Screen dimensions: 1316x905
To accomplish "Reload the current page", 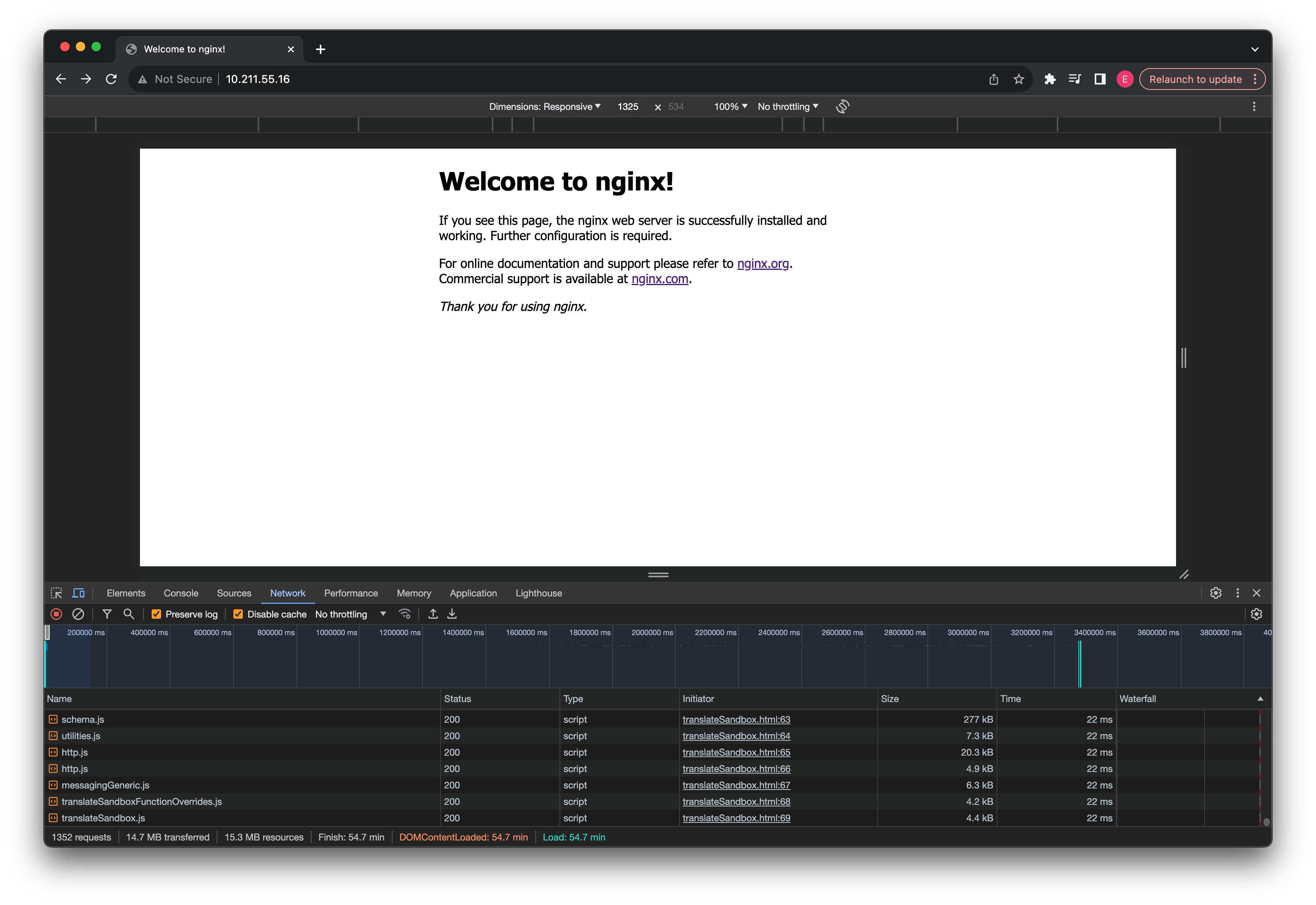I will pyautogui.click(x=112, y=79).
